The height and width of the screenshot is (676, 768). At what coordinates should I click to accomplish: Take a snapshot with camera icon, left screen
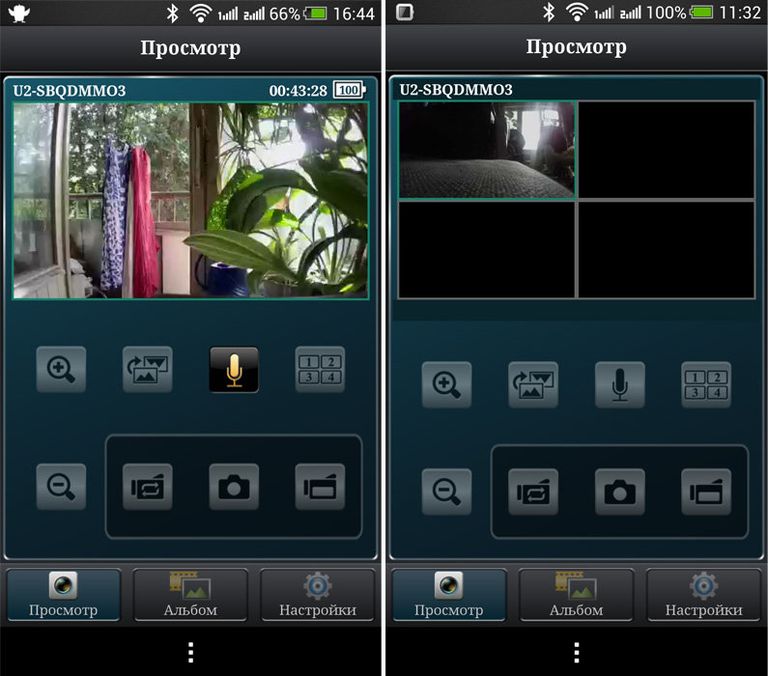pos(234,487)
